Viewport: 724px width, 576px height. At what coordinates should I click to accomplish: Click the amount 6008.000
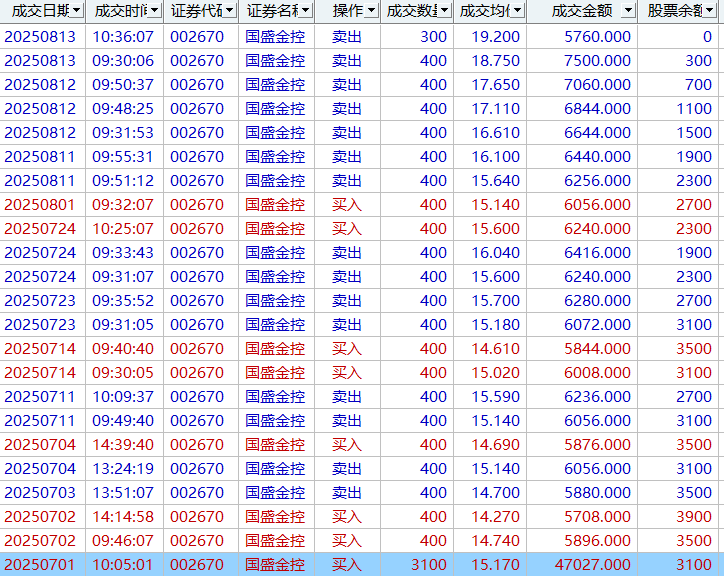click(597, 373)
